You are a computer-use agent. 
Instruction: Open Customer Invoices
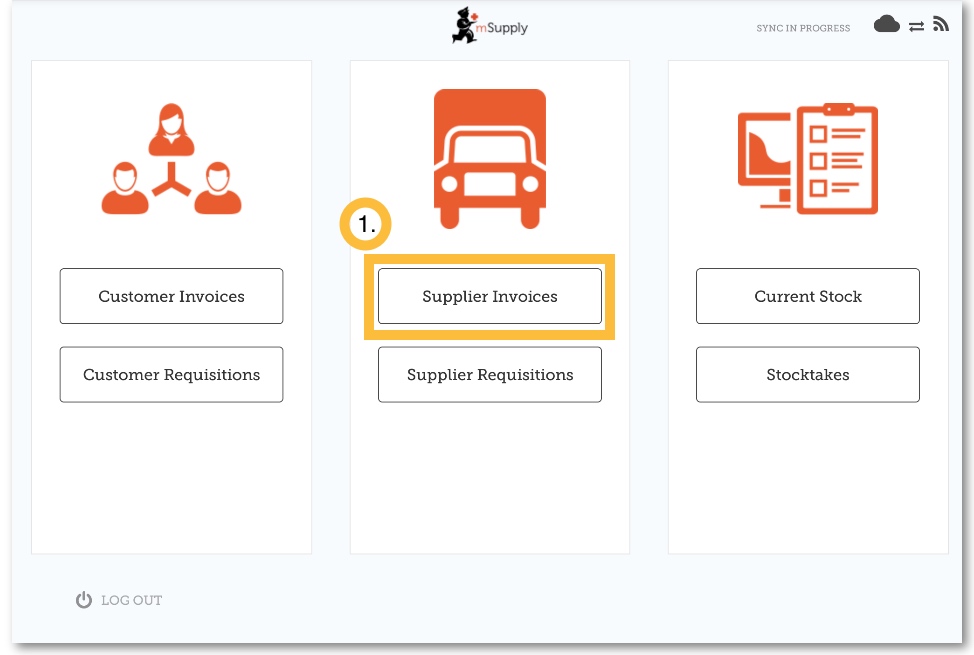pyautogui.click(x=171, y=296)
